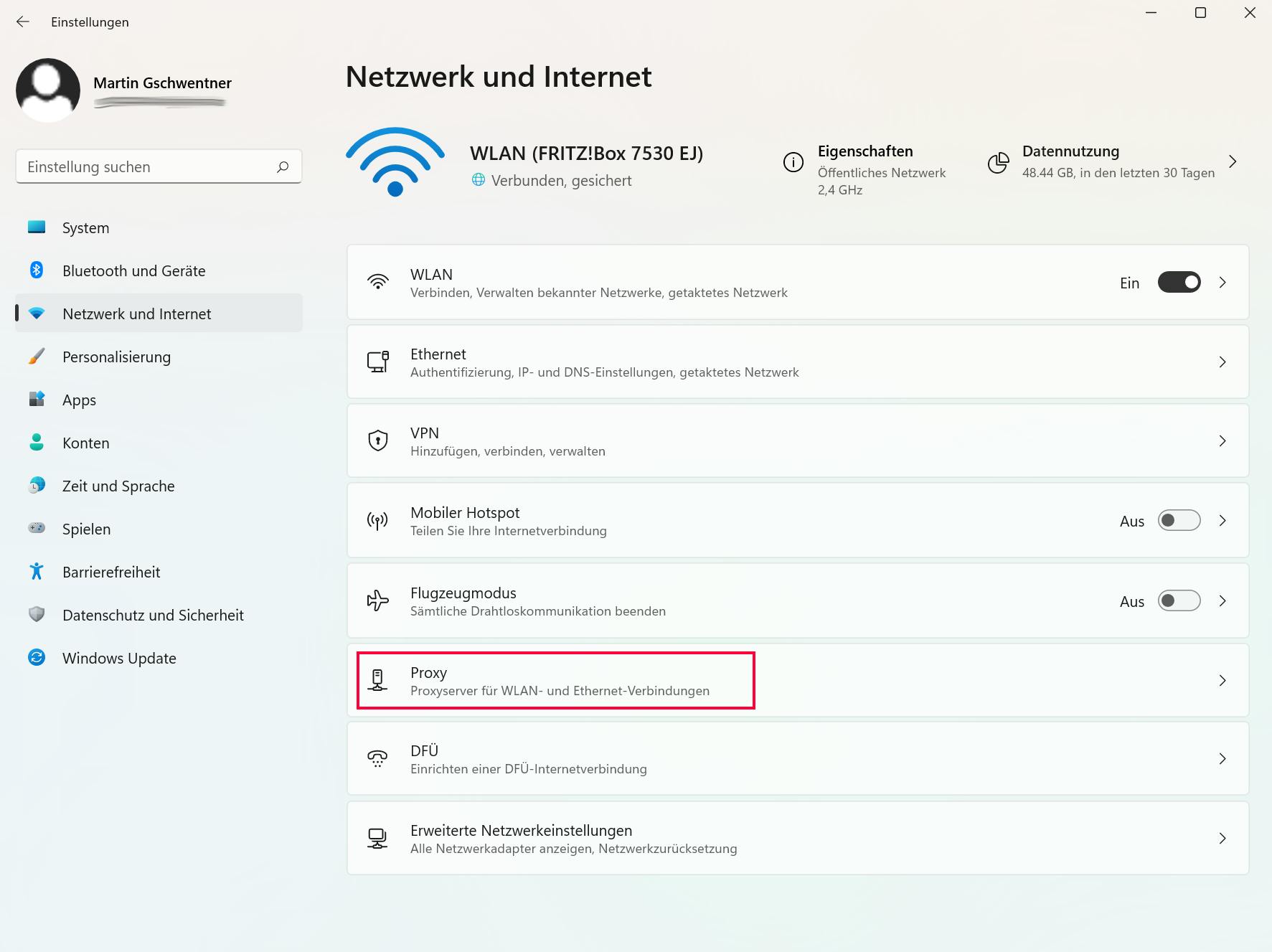1272x952 pixels.
Task: Switch to the Windows Update section
Action: pos(119,657)
